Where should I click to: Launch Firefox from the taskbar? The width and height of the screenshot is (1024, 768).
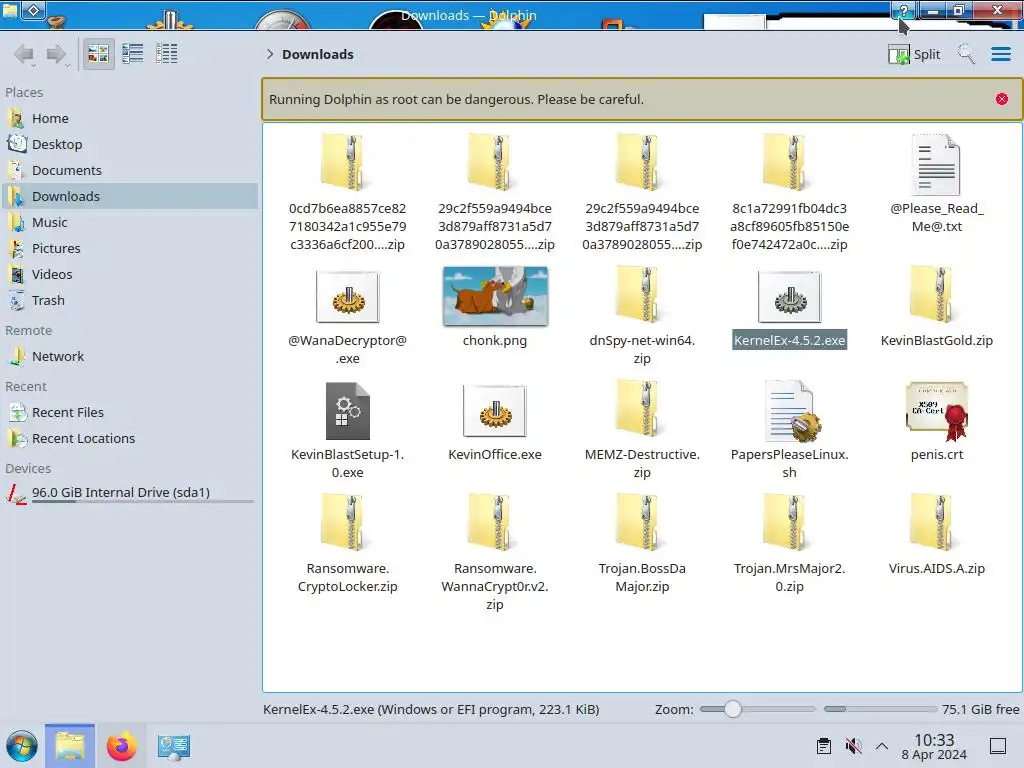point(121,746)
